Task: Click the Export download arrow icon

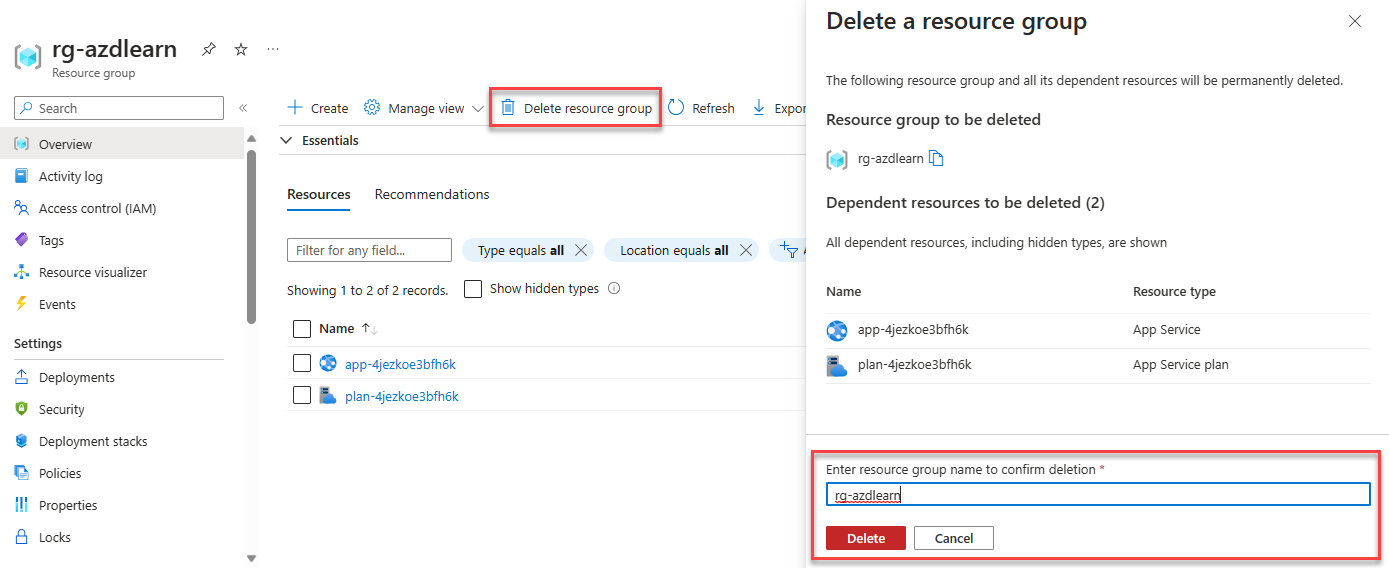Action: pos(758,108)
